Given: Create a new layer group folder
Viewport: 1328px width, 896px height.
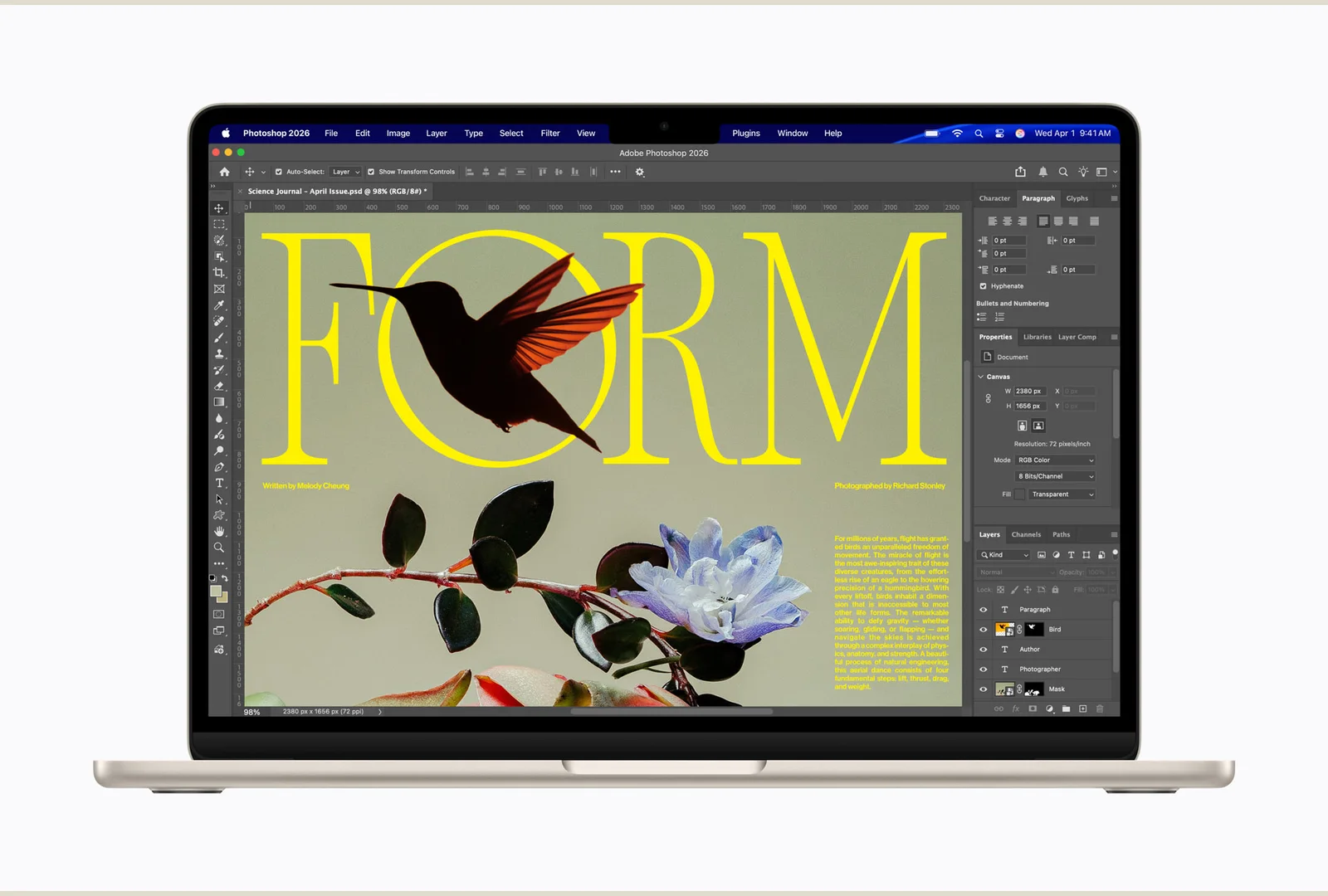Looking at the screenshot, I should click(1067, 709).
